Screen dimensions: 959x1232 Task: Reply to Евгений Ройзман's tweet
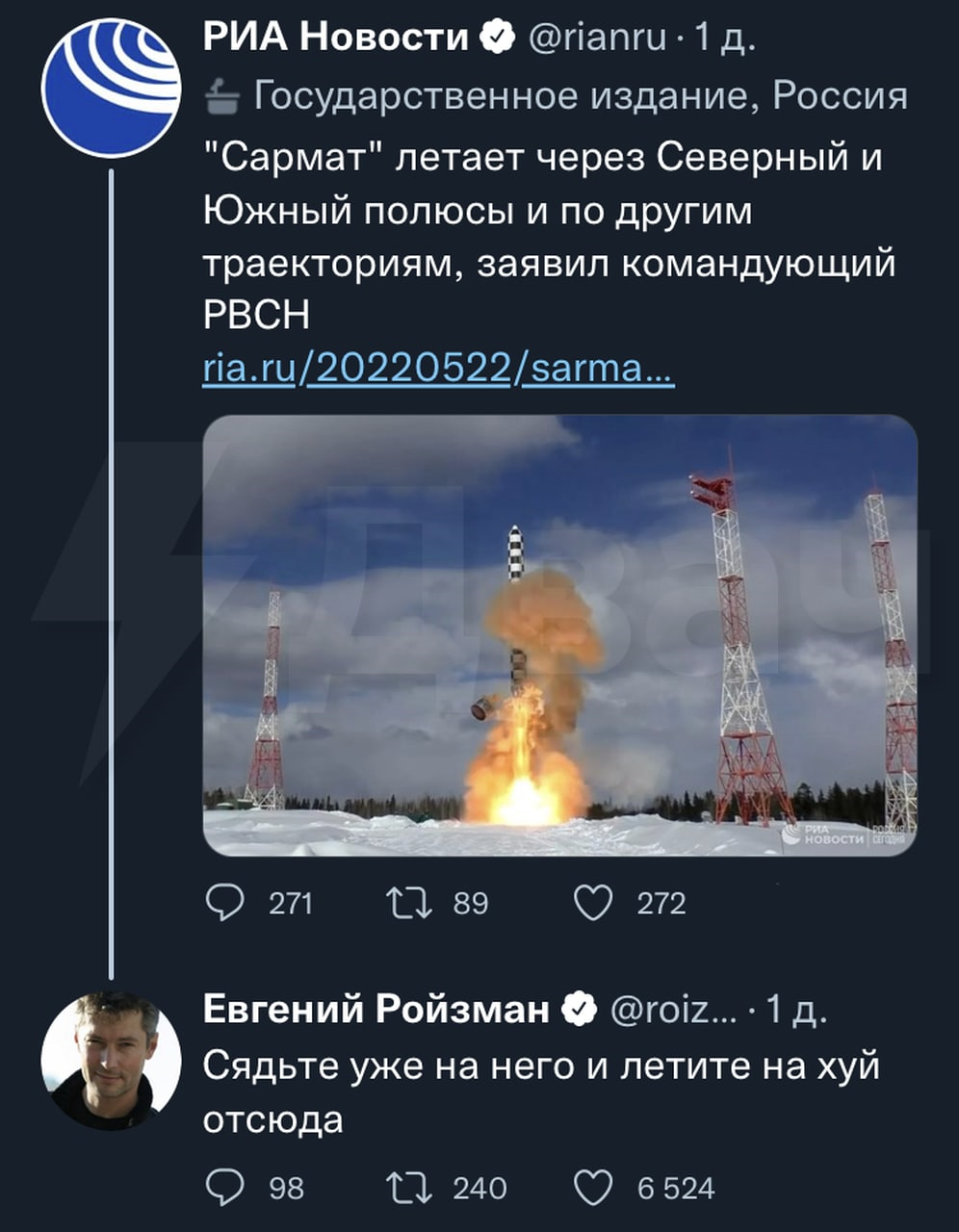click(225, 1189)
